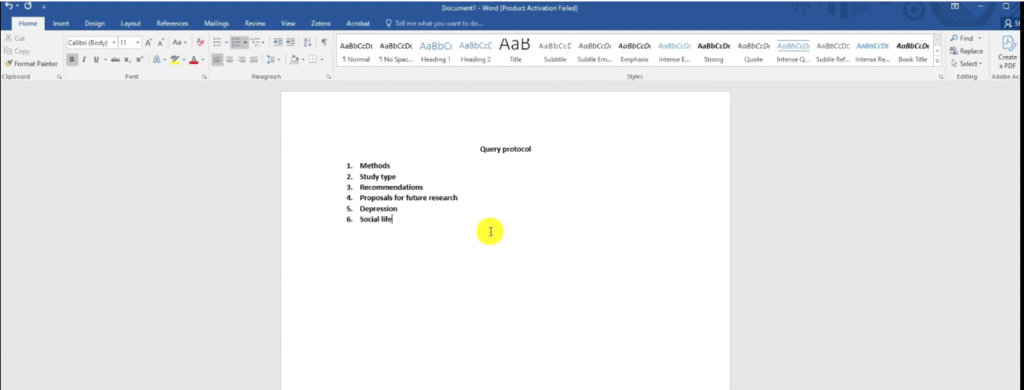Expand the Styles gallery More button
This screenshot has height=390, width=1024.
(937, 61)
